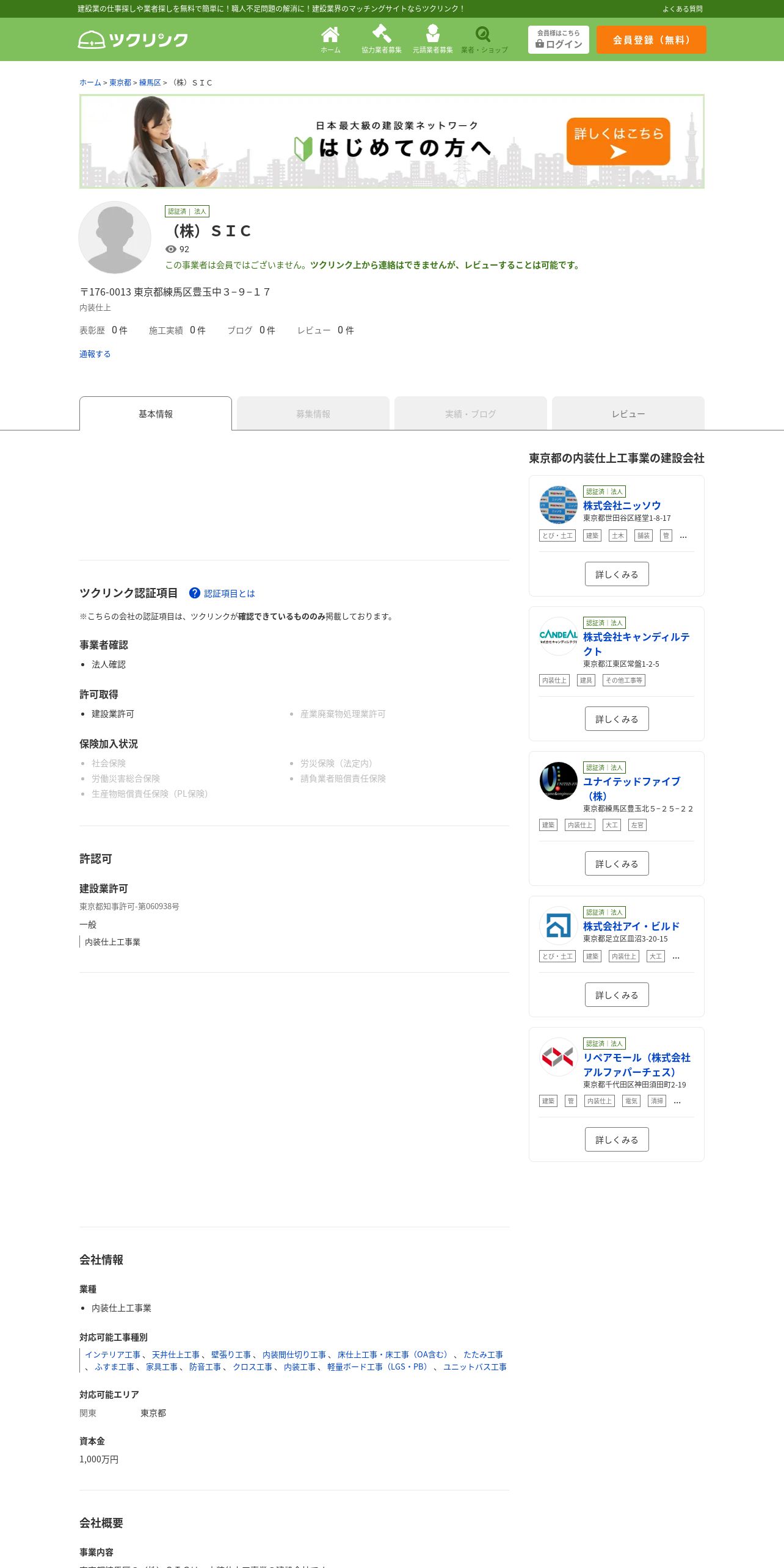
Task: Open 壁張り工事 link
Action: (231, 1354)
